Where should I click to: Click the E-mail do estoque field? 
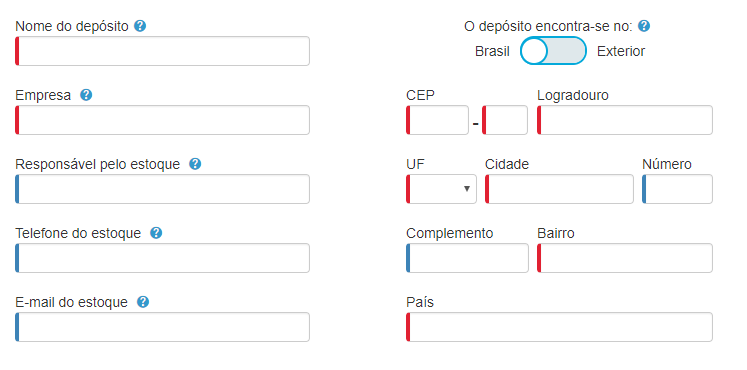pos(162,327)
